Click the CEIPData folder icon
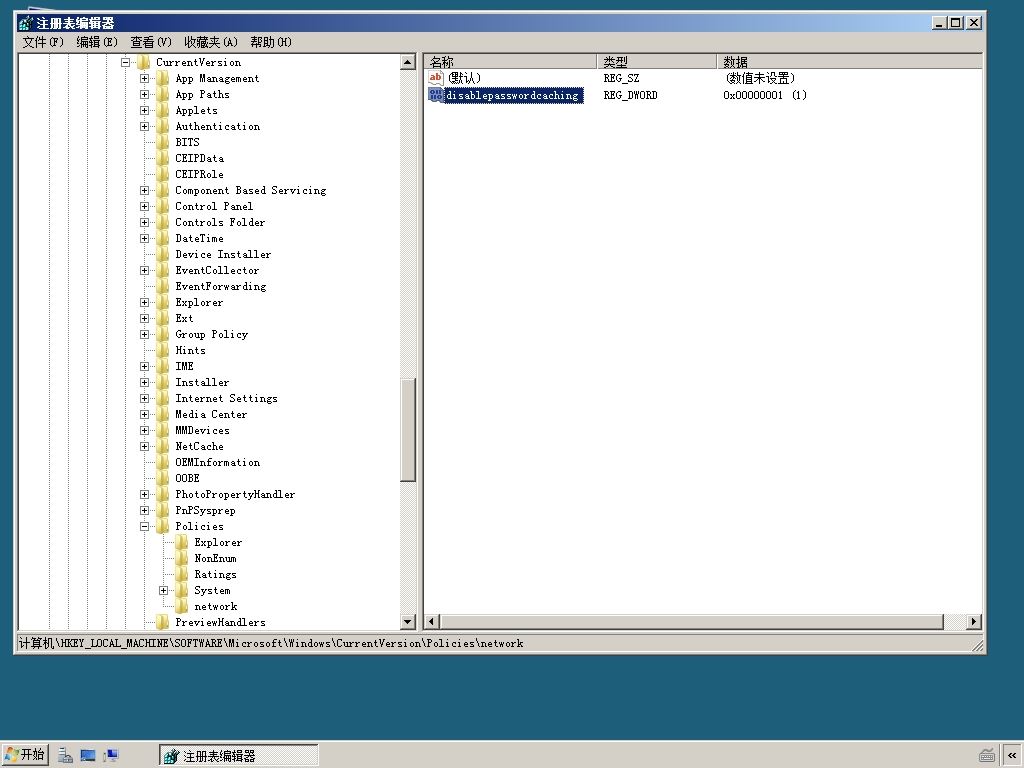The width and height of the screenshot is (1024, 768). pyautogui.click(x=163, y=158)
